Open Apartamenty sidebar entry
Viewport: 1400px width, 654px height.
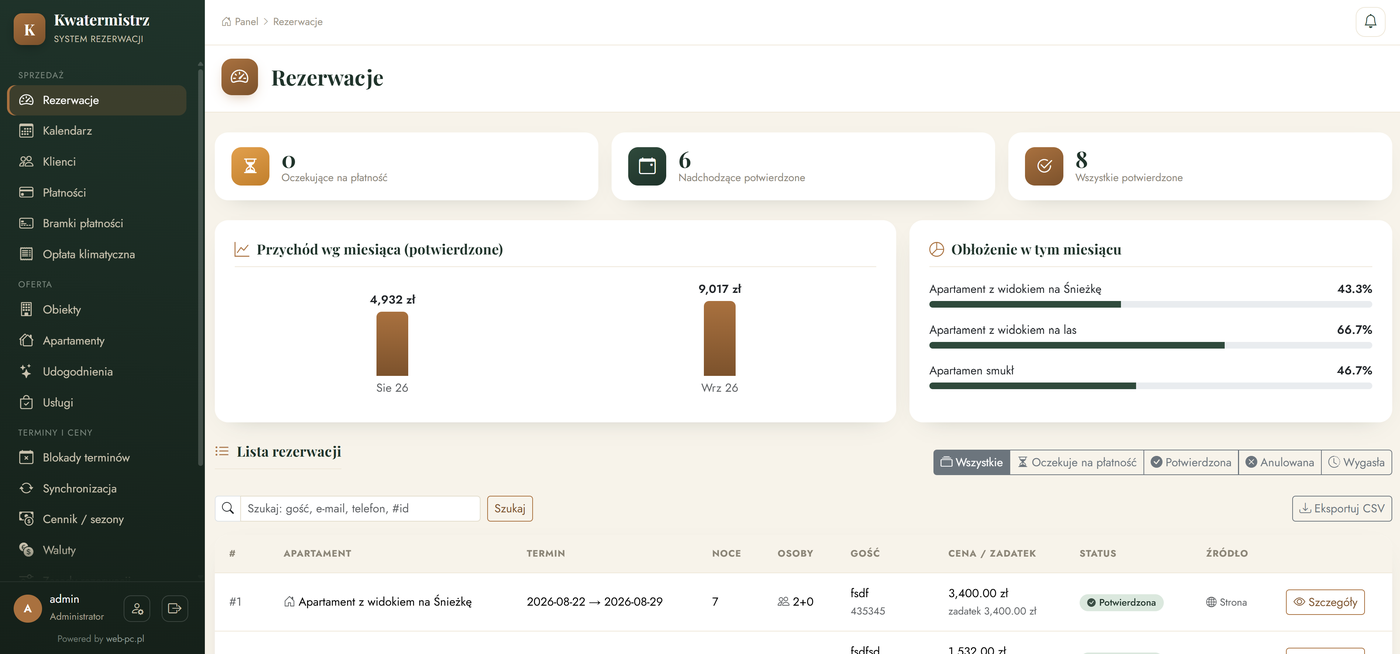(97, 341)
